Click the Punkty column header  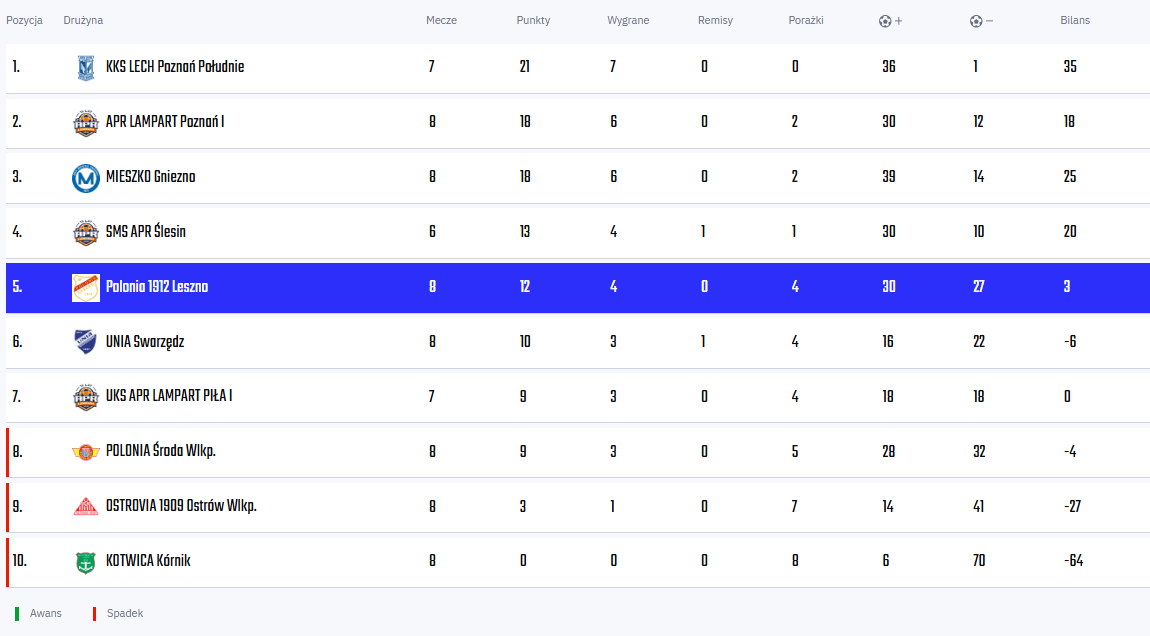pyautogui.click(x=533, y=21)
